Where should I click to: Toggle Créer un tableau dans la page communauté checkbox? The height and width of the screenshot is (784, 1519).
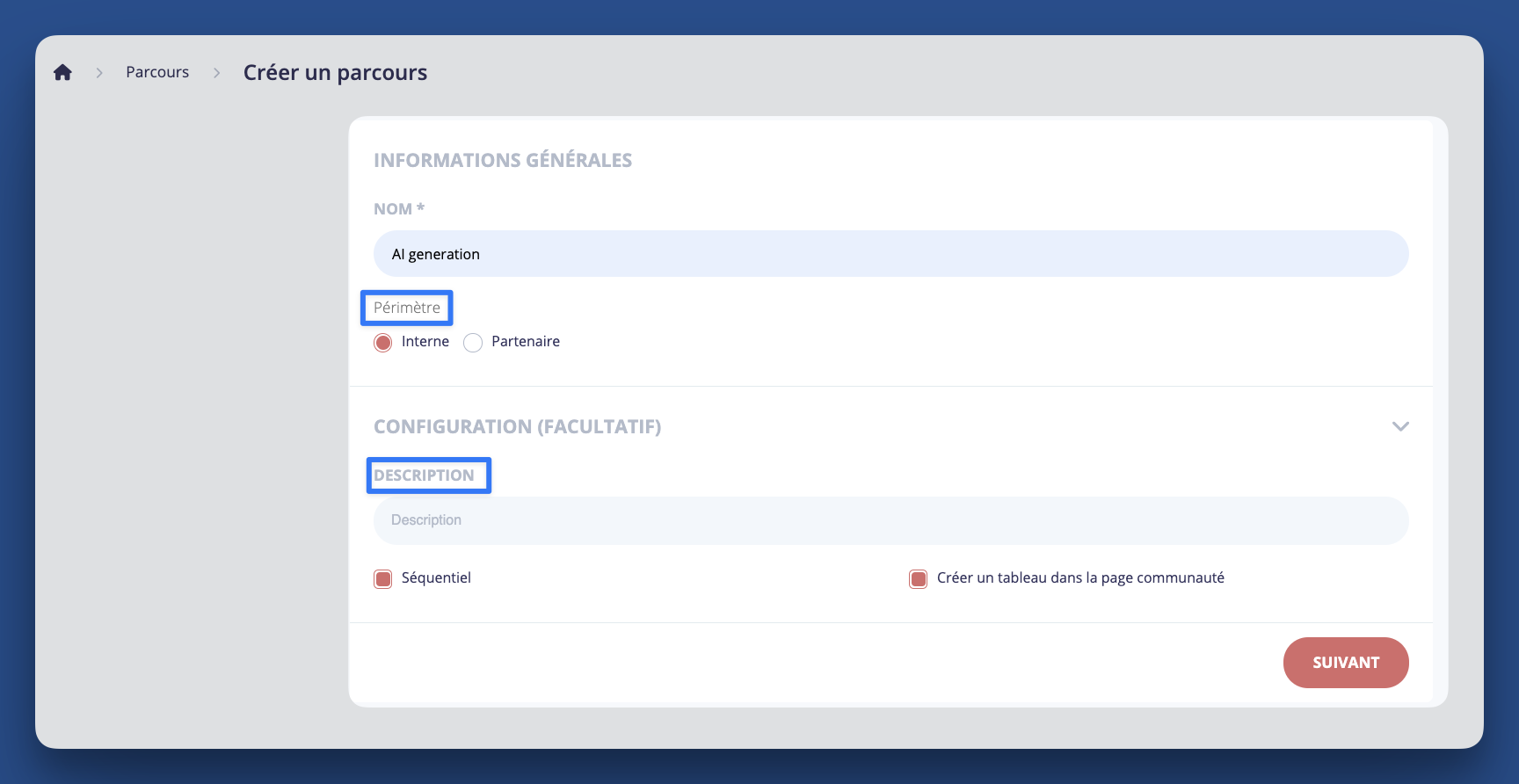918,578
